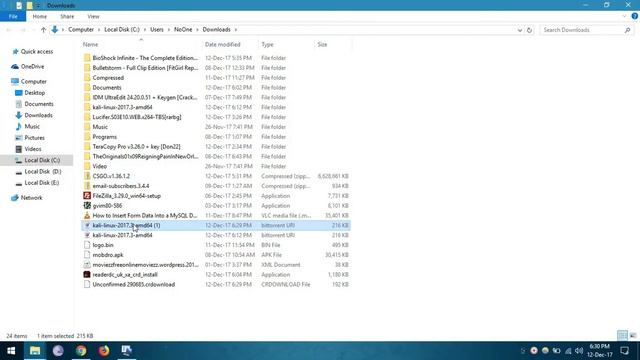Open Downloads in navigation pane
Screen dimensions: 640x360
(x=38, y=115)
